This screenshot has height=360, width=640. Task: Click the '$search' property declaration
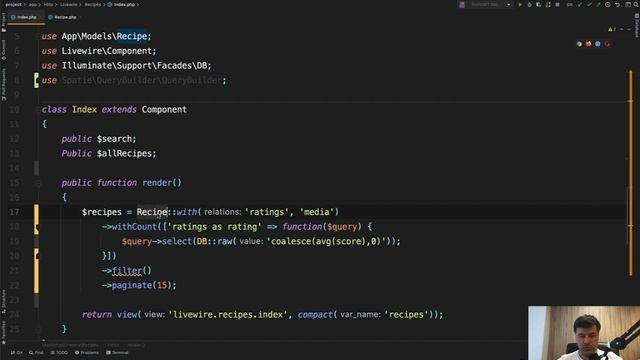[116, 139]
